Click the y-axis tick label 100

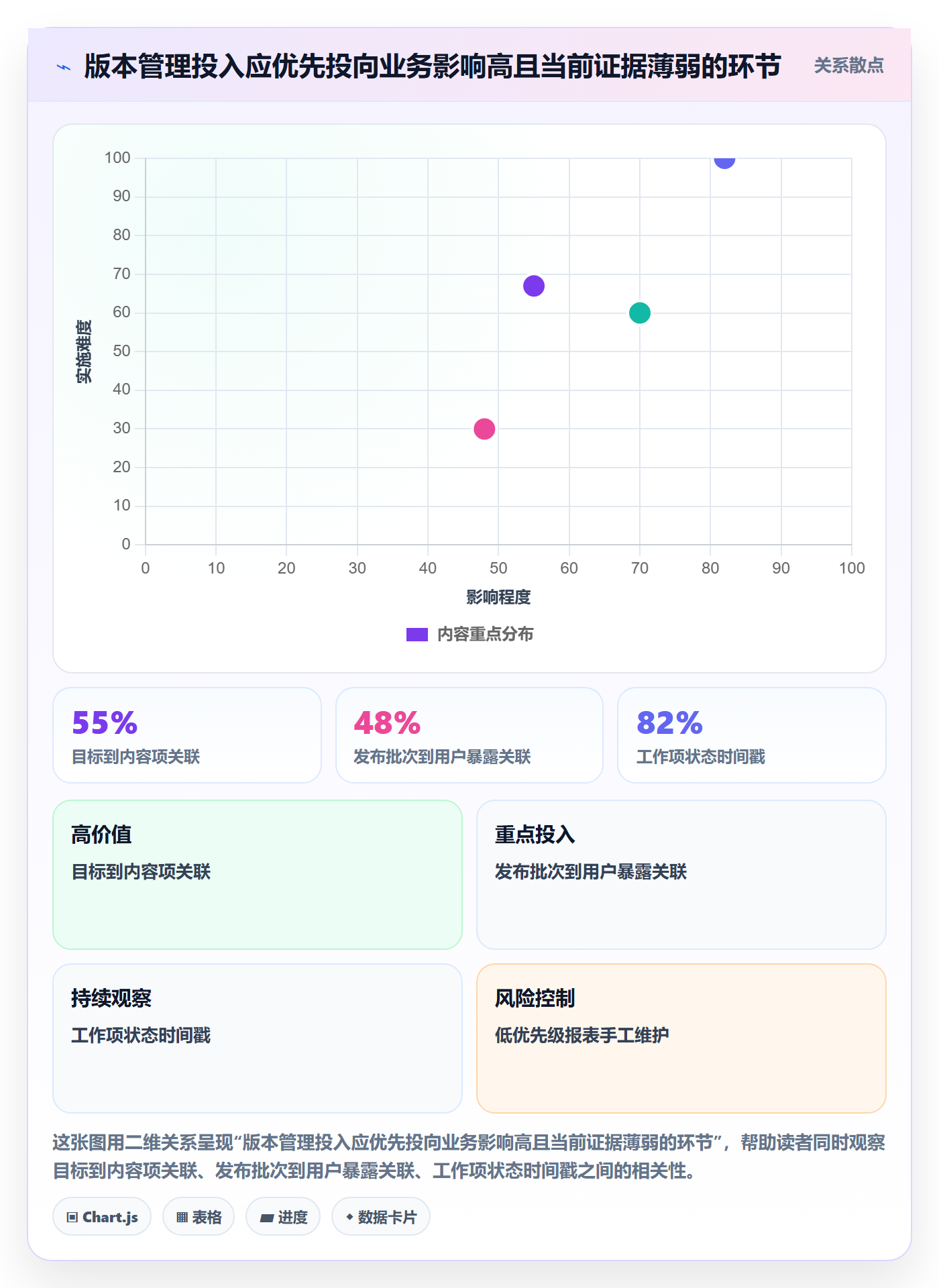[x=117, y=158]
